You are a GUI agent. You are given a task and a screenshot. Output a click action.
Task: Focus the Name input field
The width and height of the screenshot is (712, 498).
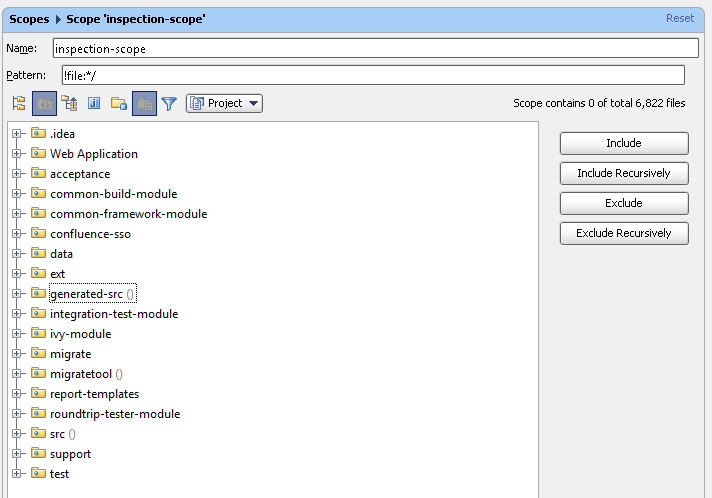376,48
